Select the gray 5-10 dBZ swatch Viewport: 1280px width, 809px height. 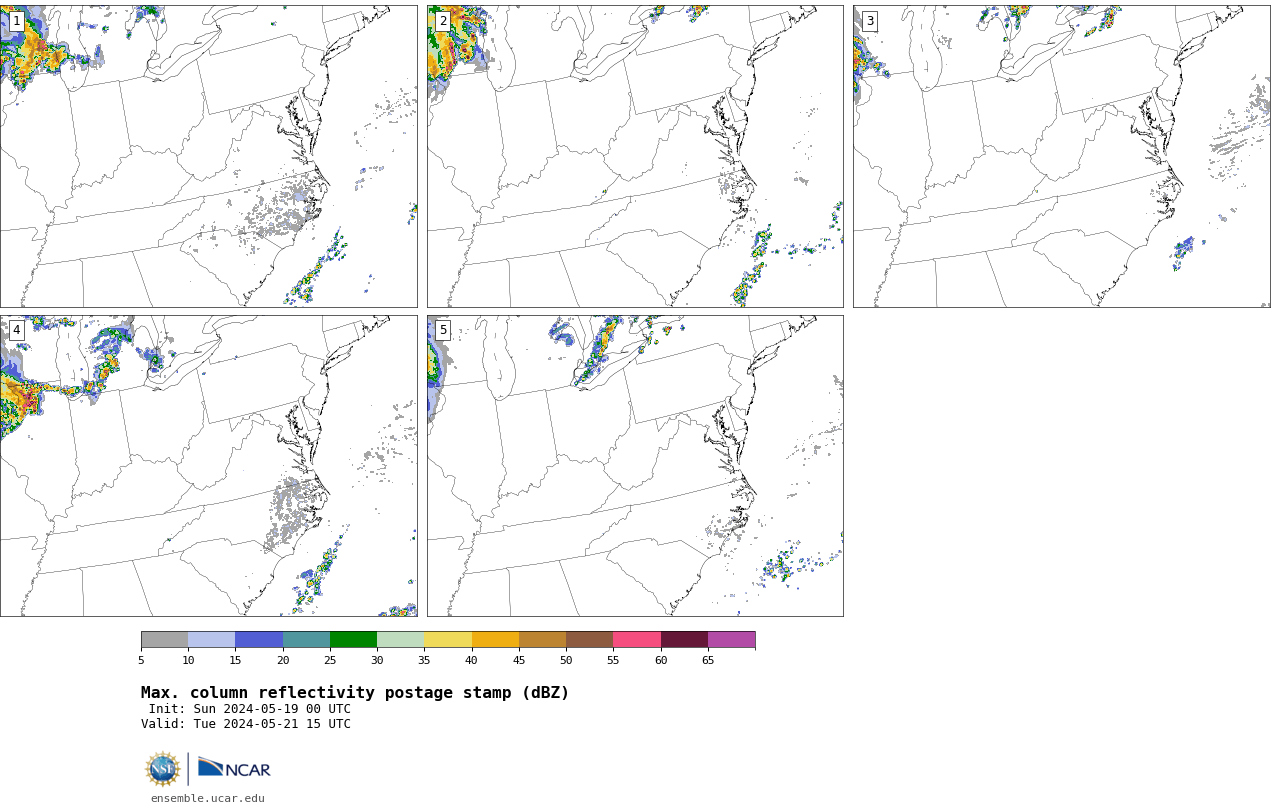click(x=164, y=640)
